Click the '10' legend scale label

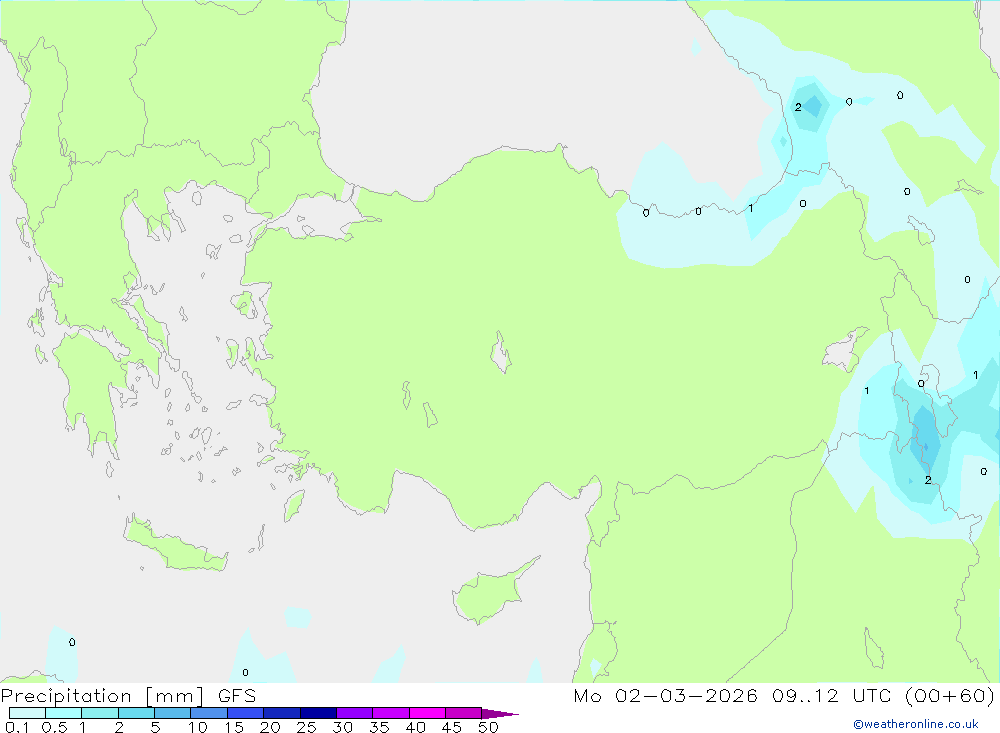[x=198, y=727]
